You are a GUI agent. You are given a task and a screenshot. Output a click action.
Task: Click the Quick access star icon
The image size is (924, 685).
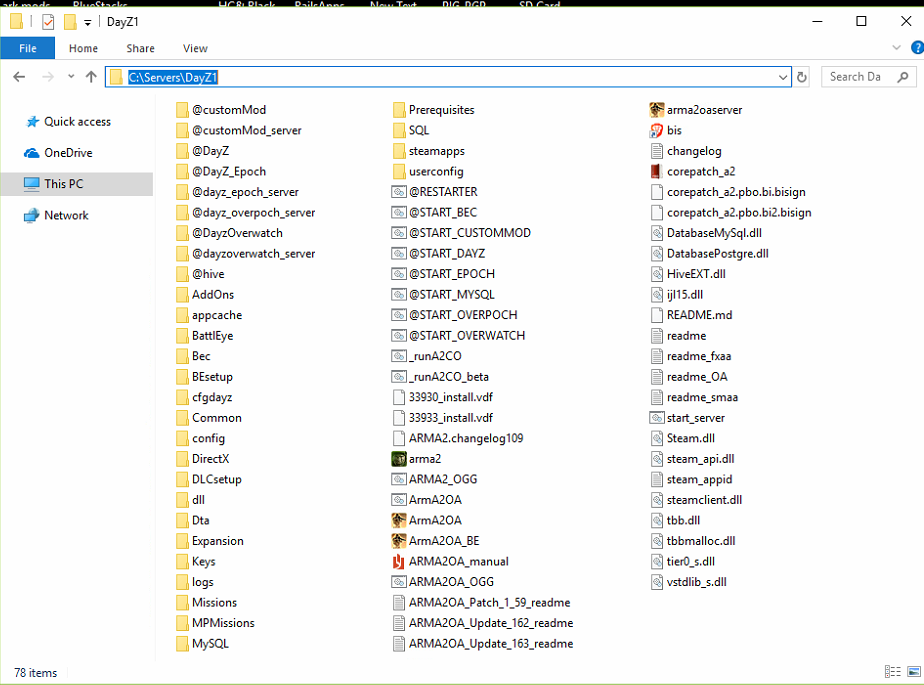(x=32, y=121)
